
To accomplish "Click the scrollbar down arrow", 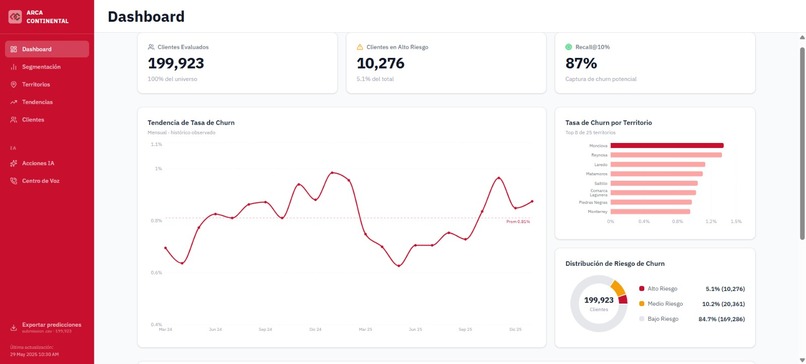I will (x=802, y=359).
